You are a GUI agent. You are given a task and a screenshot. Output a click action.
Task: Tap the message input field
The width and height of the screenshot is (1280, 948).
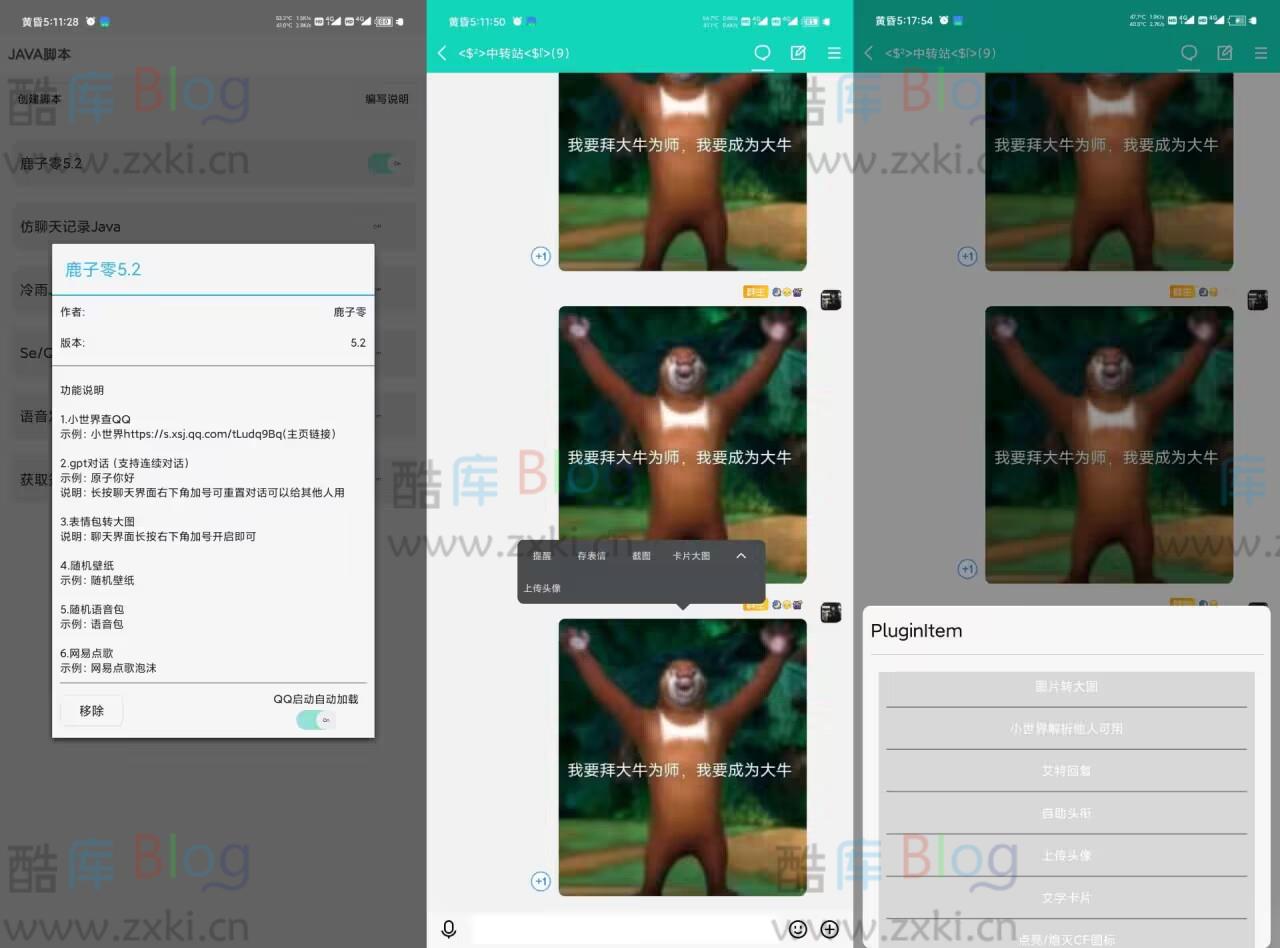coord(620,929)
